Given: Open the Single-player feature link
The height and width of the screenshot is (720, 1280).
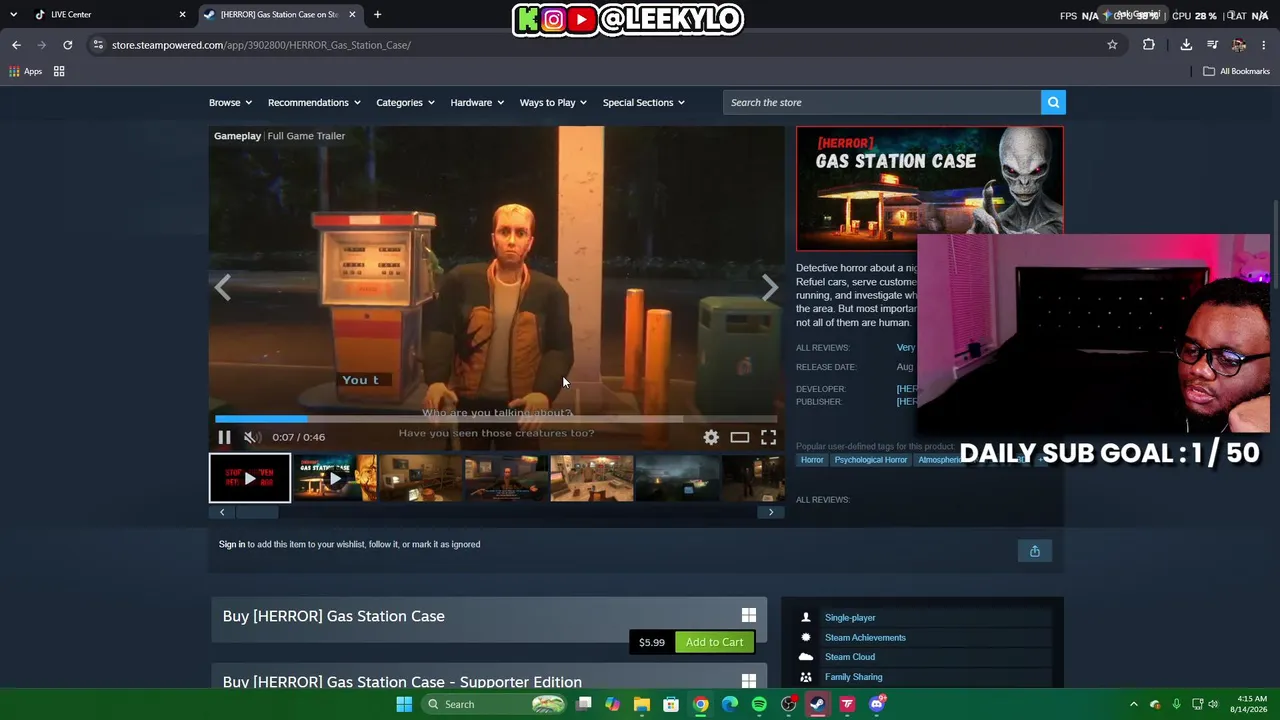Looking at the screenshot, I should pyautogui.click(x=850, y=618).
